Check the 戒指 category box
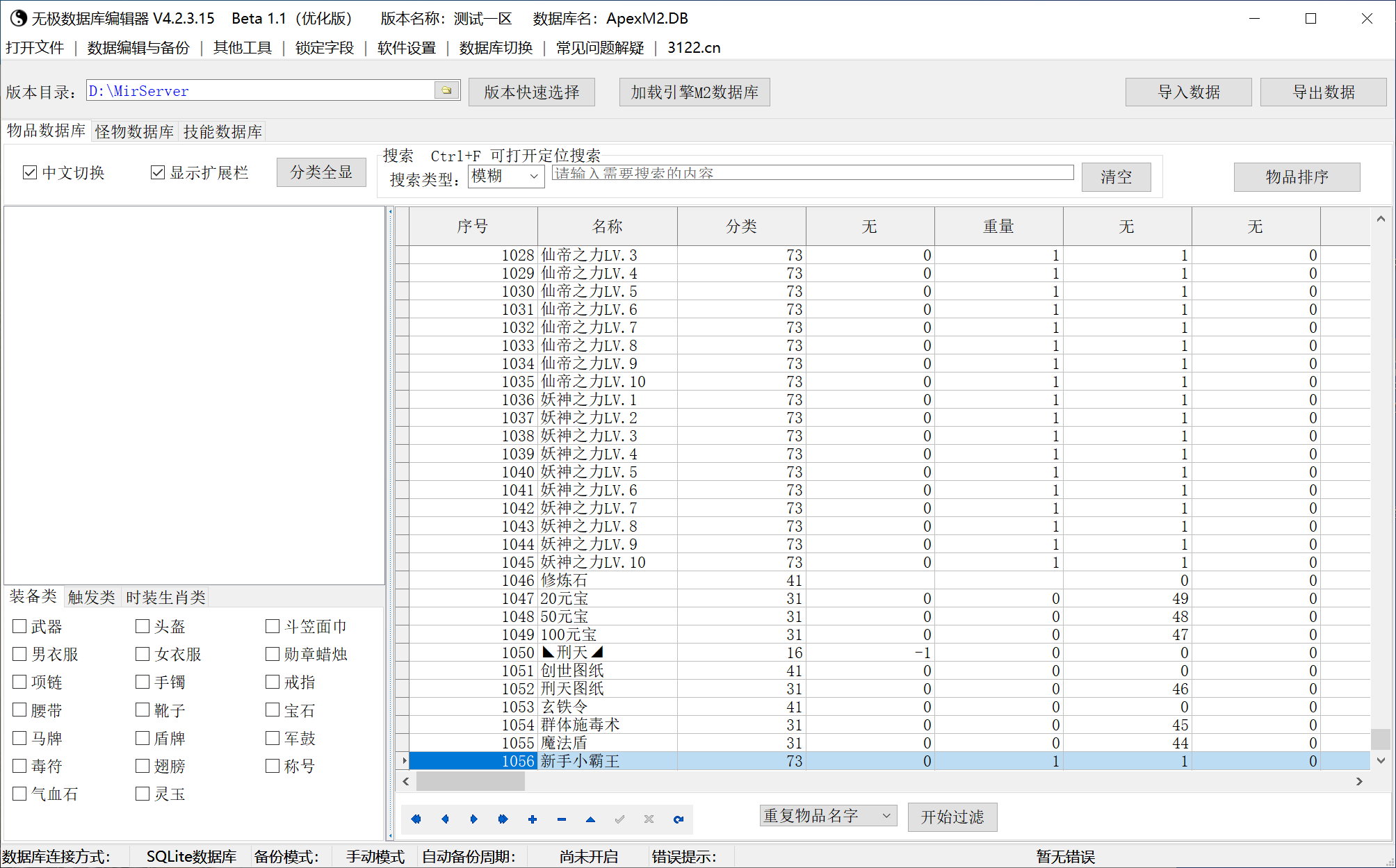Viewport: 1396px width, 868px height. coord(273,682)
